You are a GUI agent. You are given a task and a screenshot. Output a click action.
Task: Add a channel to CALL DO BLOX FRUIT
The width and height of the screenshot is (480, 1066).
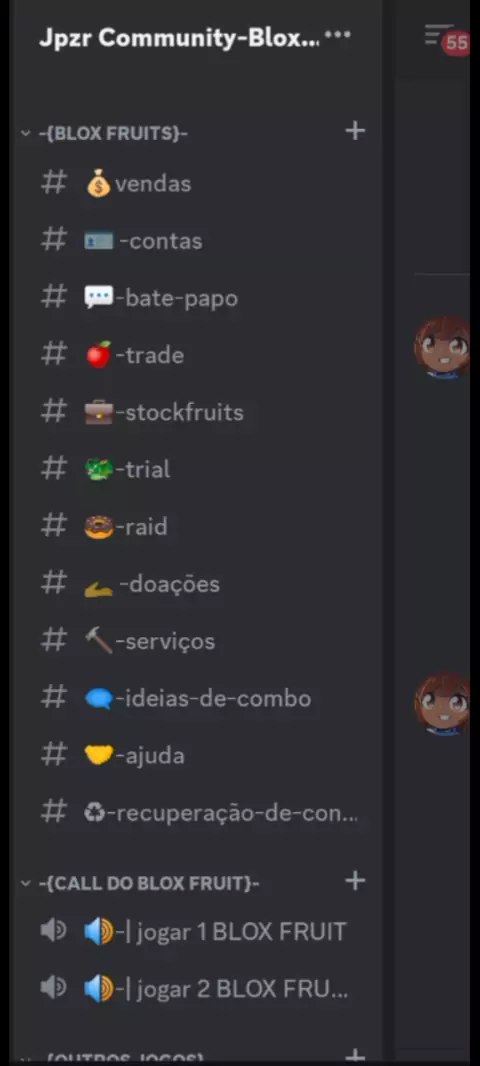pyautogui.click(x=356, y=881)
